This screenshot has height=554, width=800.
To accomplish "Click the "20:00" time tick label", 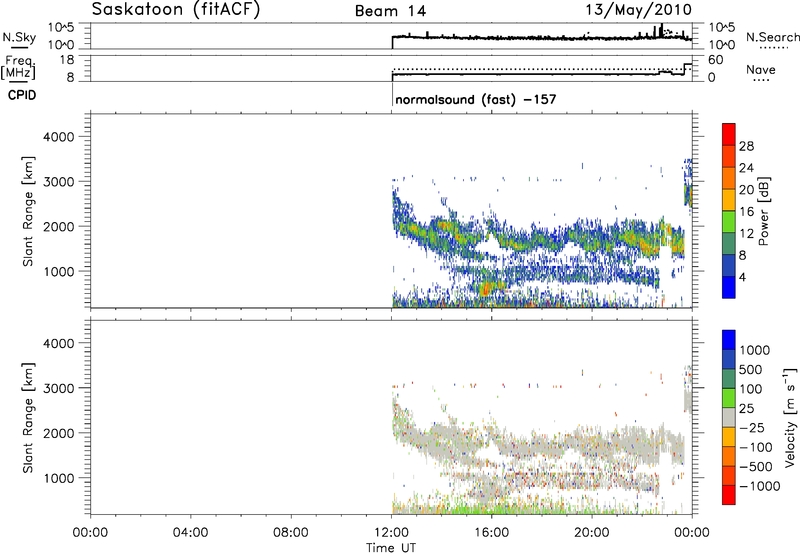I will click(x=591, y=533).
